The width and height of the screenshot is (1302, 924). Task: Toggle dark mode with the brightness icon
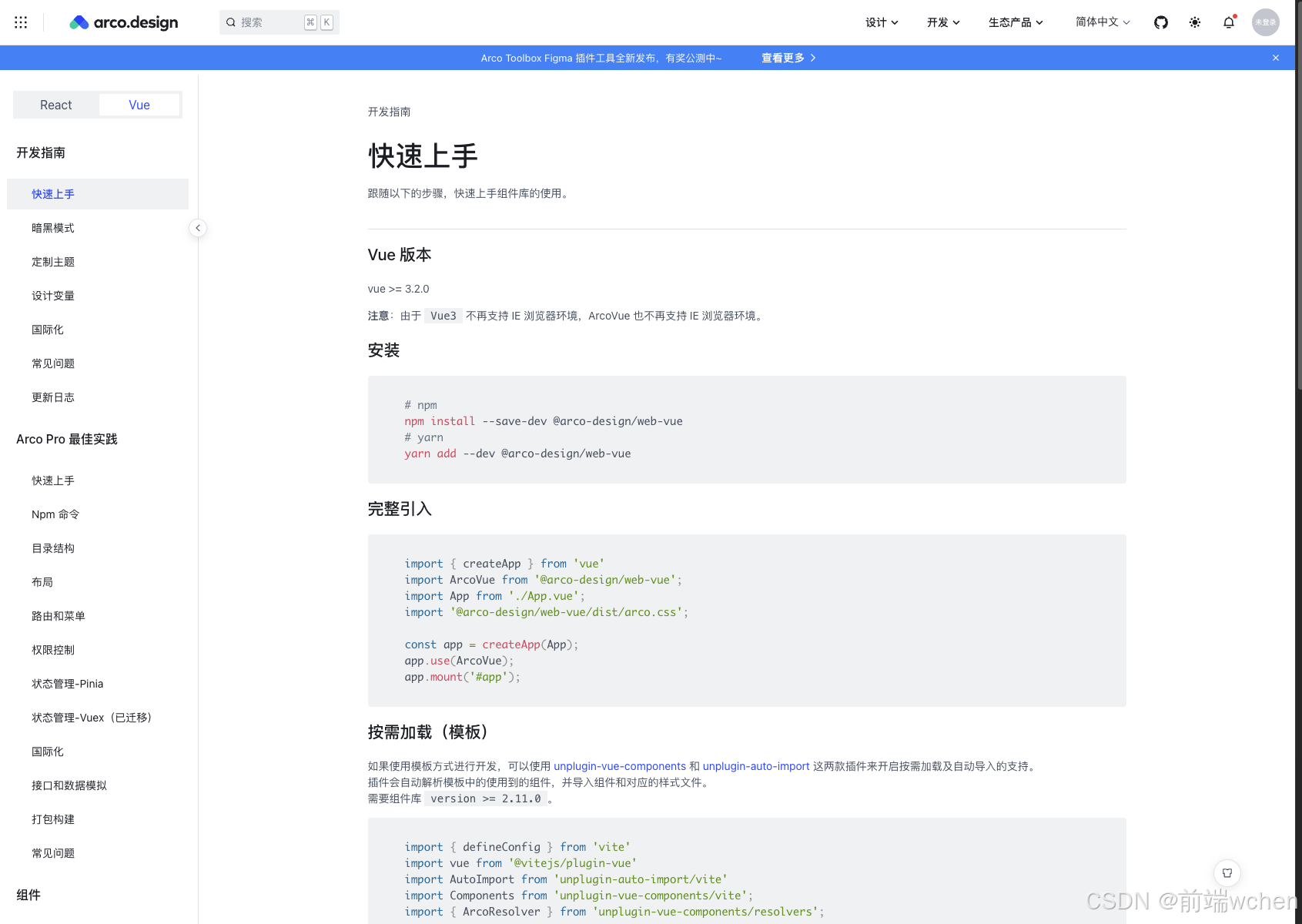(1194, 22)
